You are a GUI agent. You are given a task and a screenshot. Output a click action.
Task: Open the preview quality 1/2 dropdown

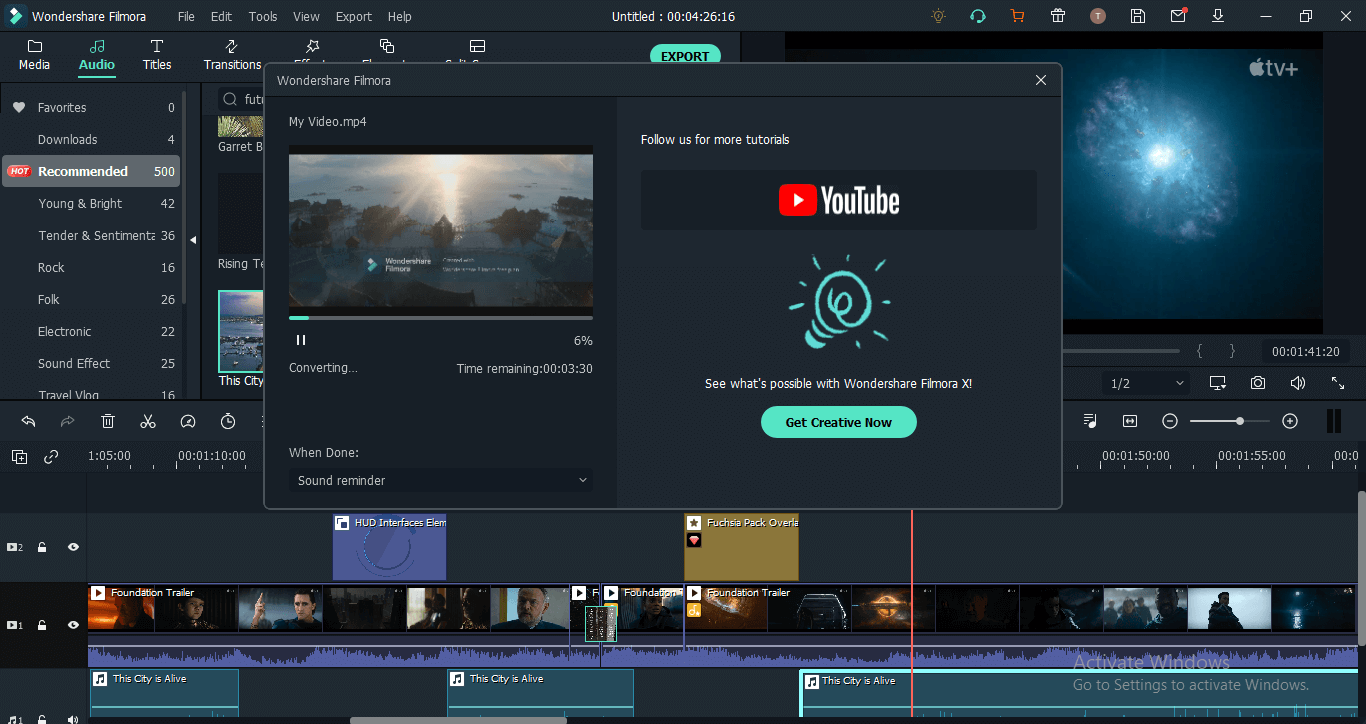click(1147, 383)
